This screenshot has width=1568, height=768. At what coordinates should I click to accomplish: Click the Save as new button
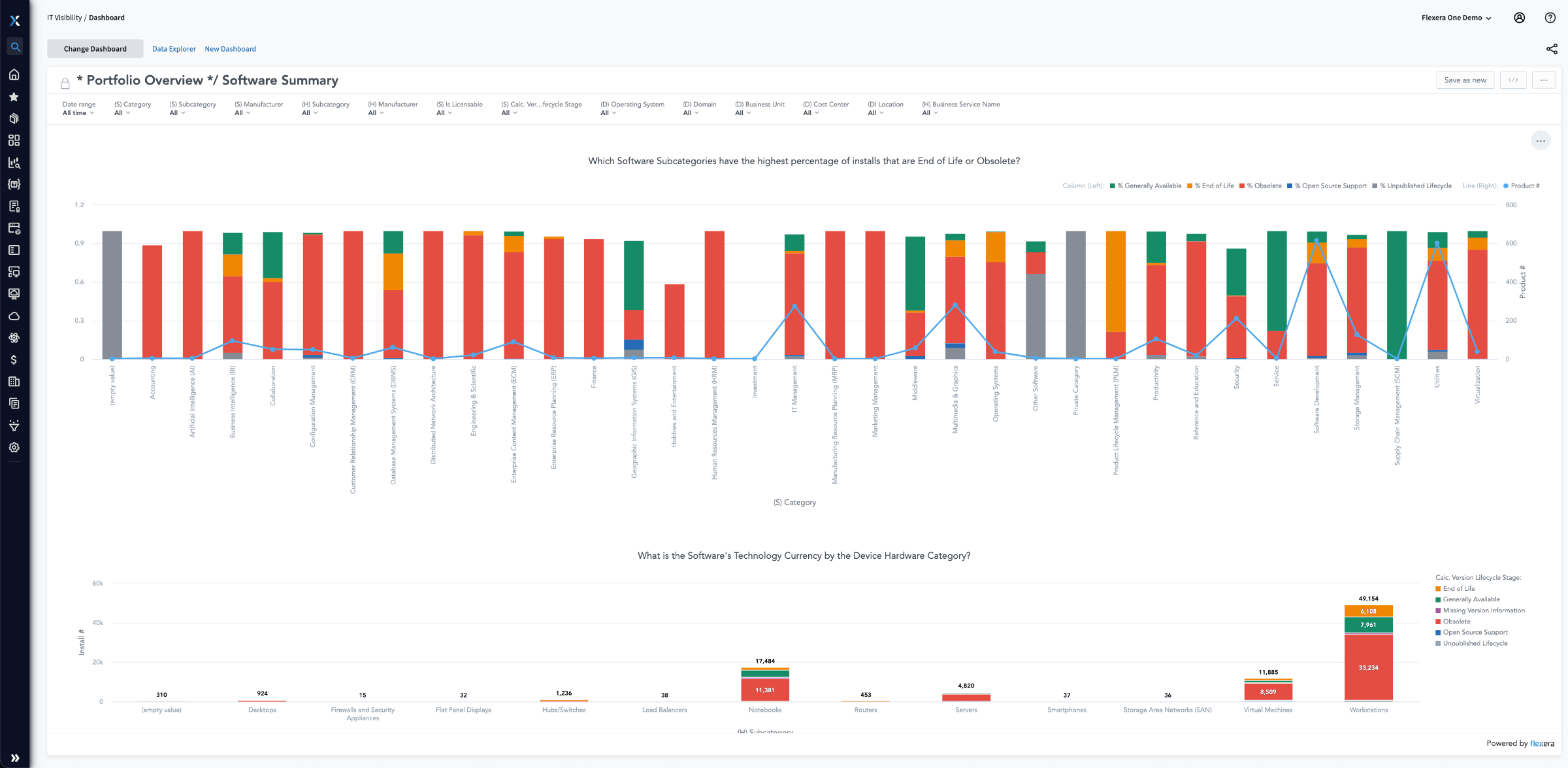click(x=1465, y=80)
